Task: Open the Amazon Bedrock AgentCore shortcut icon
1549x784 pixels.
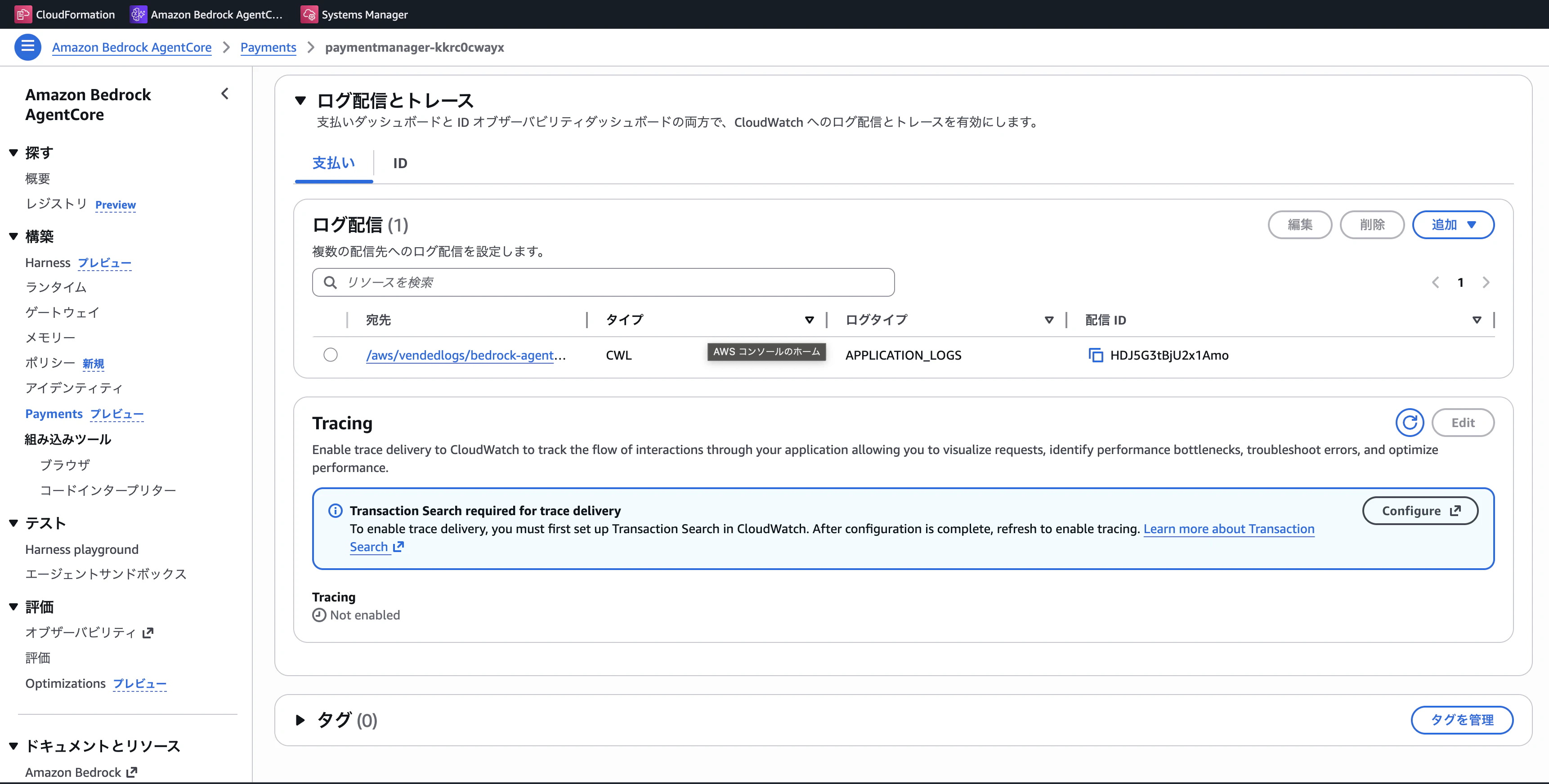Action: point(139,14)
